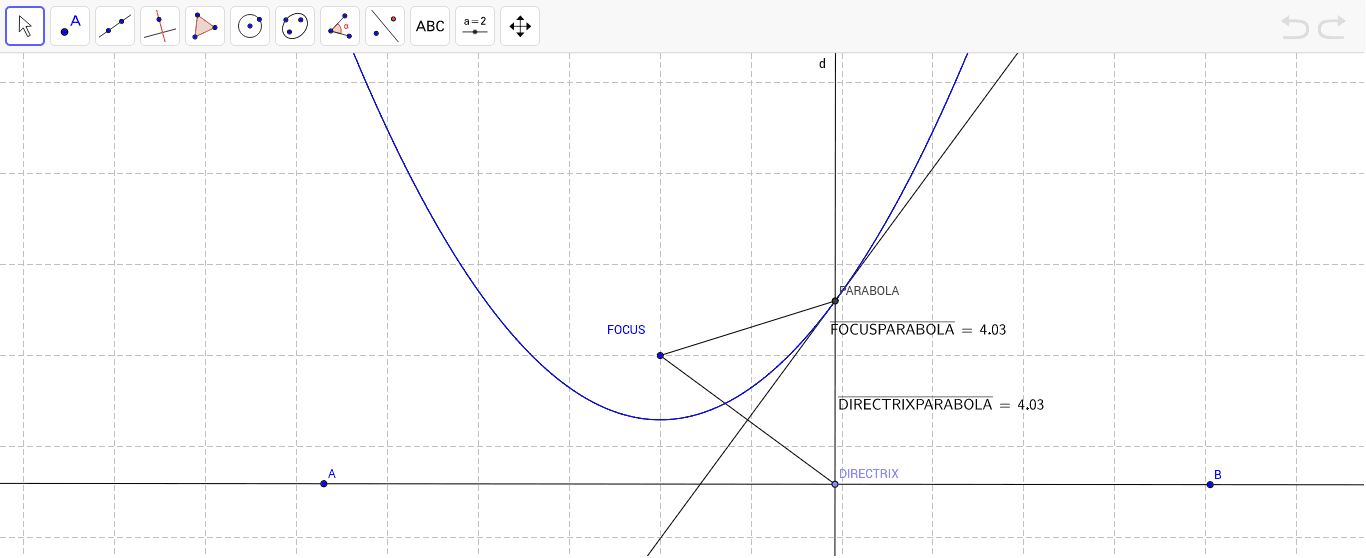This screenshot has width=1366, height=558.
Task: Select the Polygon tool
Action: coord(205,26)
